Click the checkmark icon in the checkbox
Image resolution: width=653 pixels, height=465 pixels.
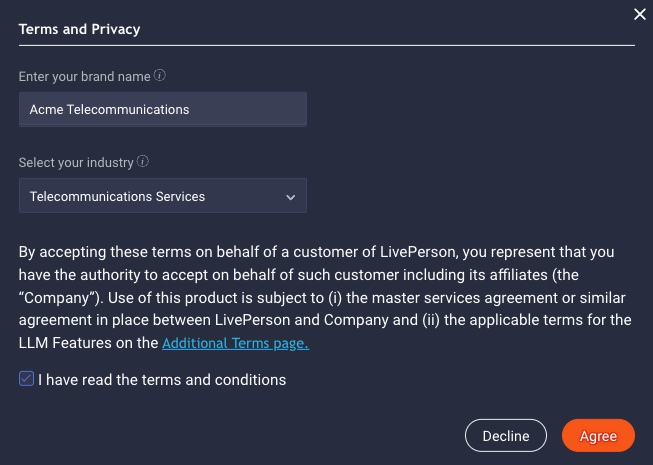[x=26, y=379]
